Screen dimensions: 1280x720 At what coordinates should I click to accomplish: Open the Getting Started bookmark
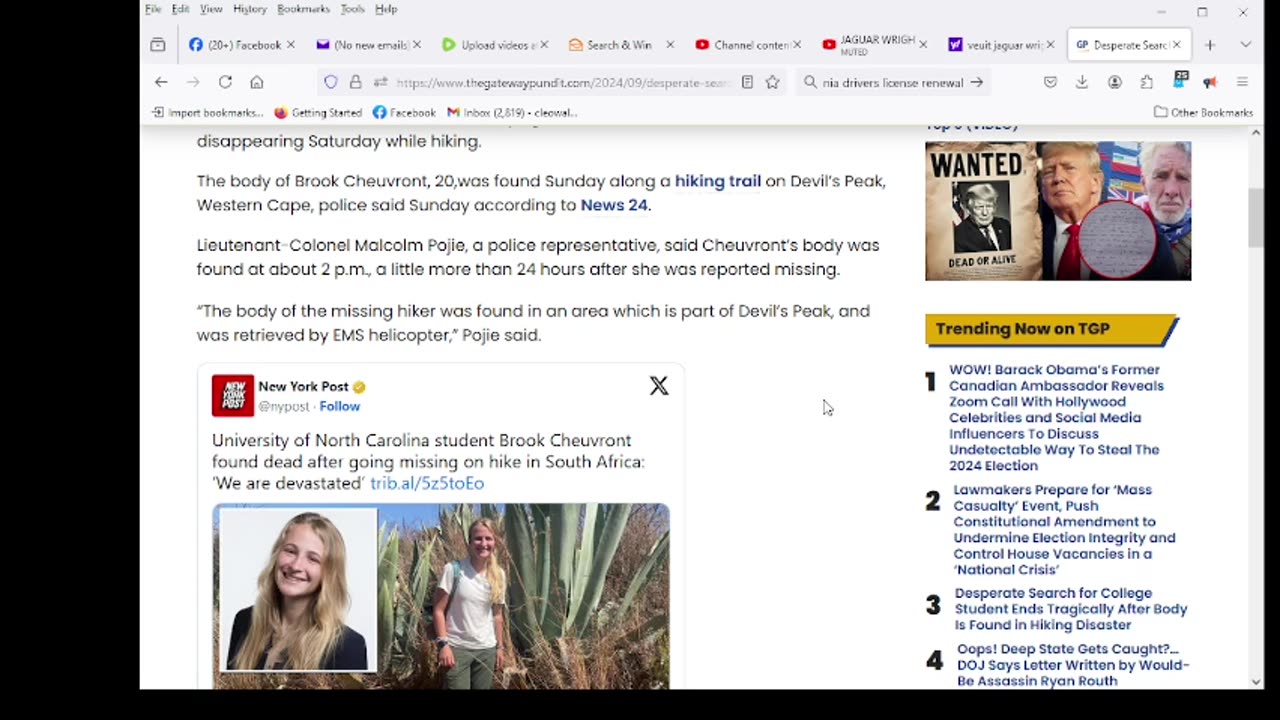click(x=318, y=112)
